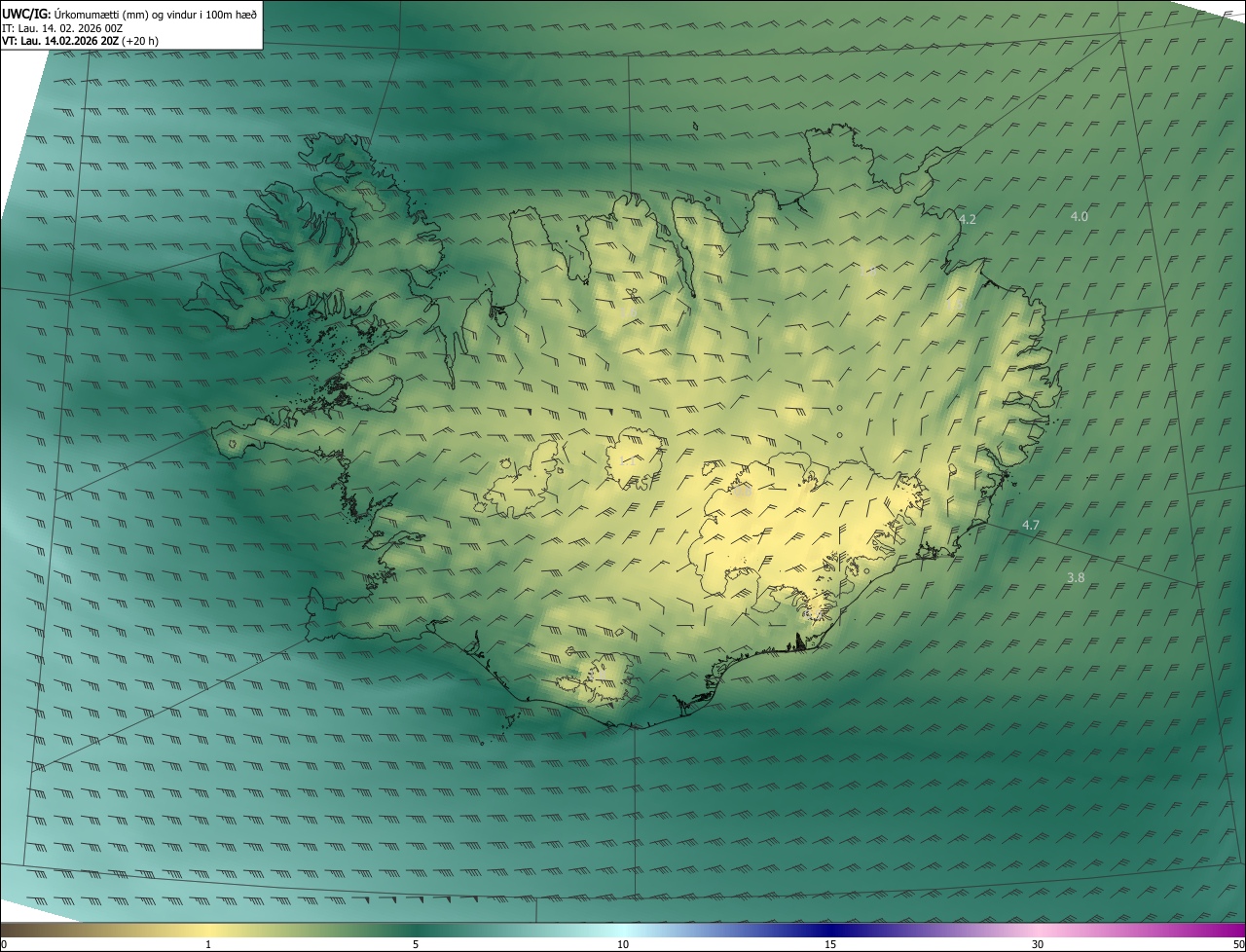The height and width of the screenshot is (952, 1246).
Task: Click the 4.7 precipitation value label
Action: click(1030, 526)
